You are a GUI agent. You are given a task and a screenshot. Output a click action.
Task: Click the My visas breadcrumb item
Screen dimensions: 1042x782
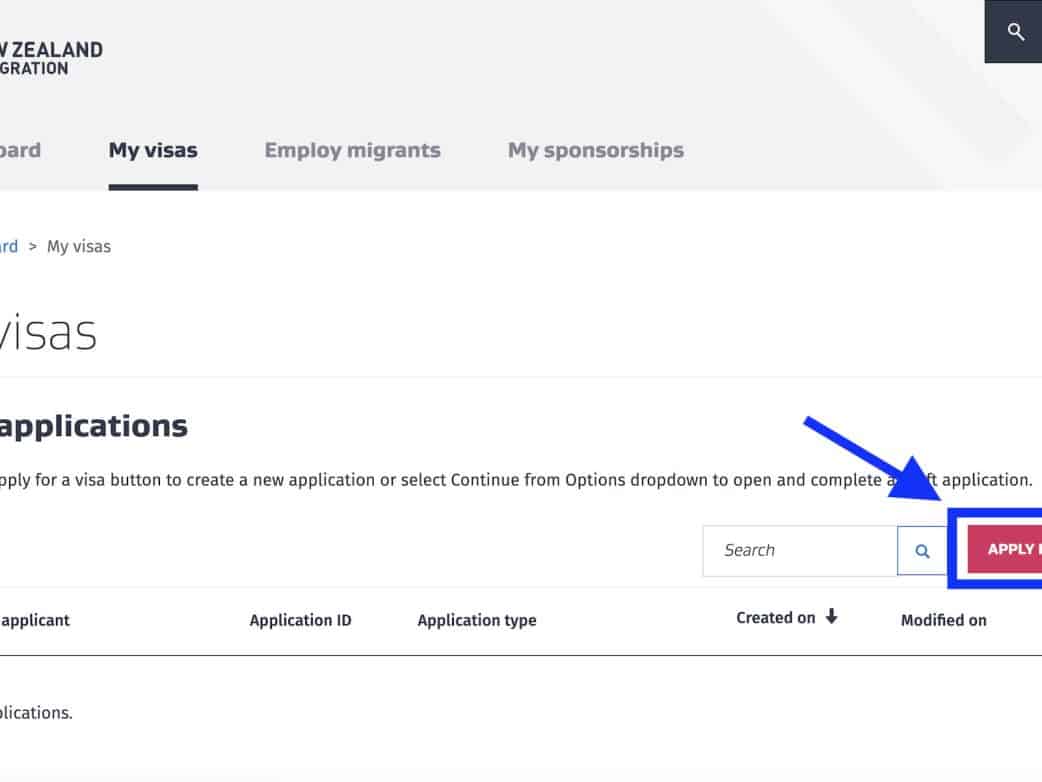point(79,246)
